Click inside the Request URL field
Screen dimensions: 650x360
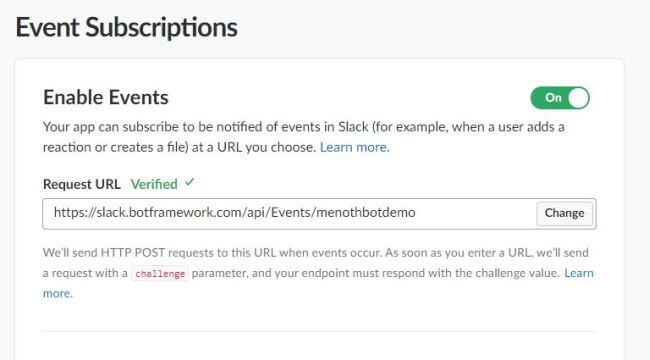[x=319, y=214]
